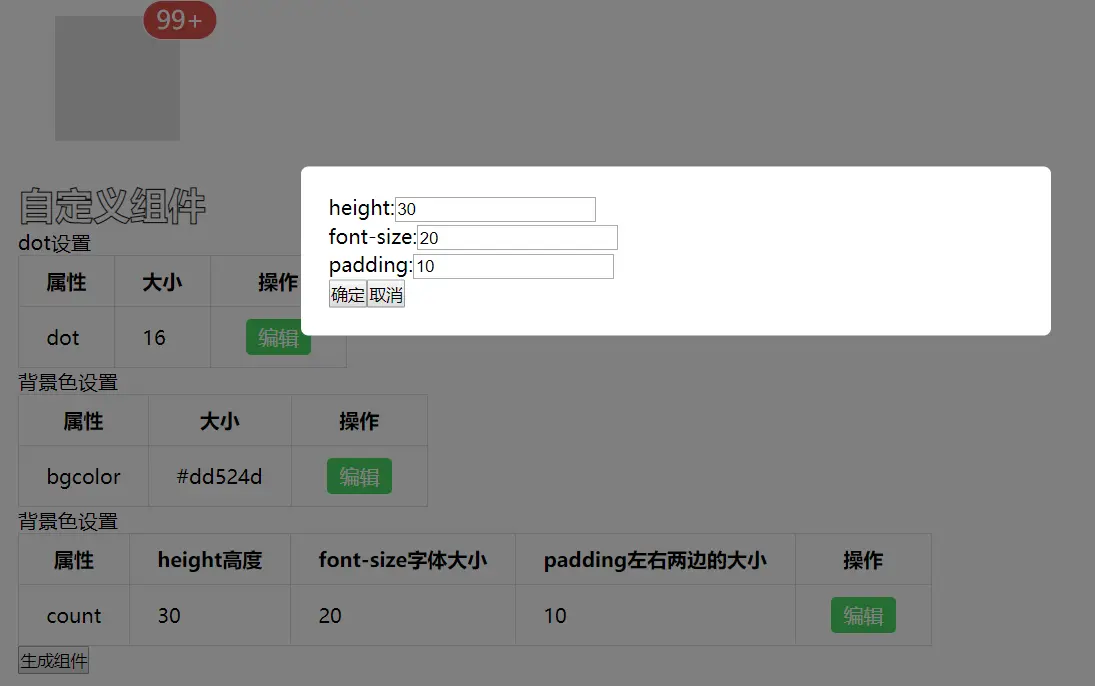Viewport: 1095px width, 686px height.
Task: Click 操作 header in count table
Action: (863, 560)
